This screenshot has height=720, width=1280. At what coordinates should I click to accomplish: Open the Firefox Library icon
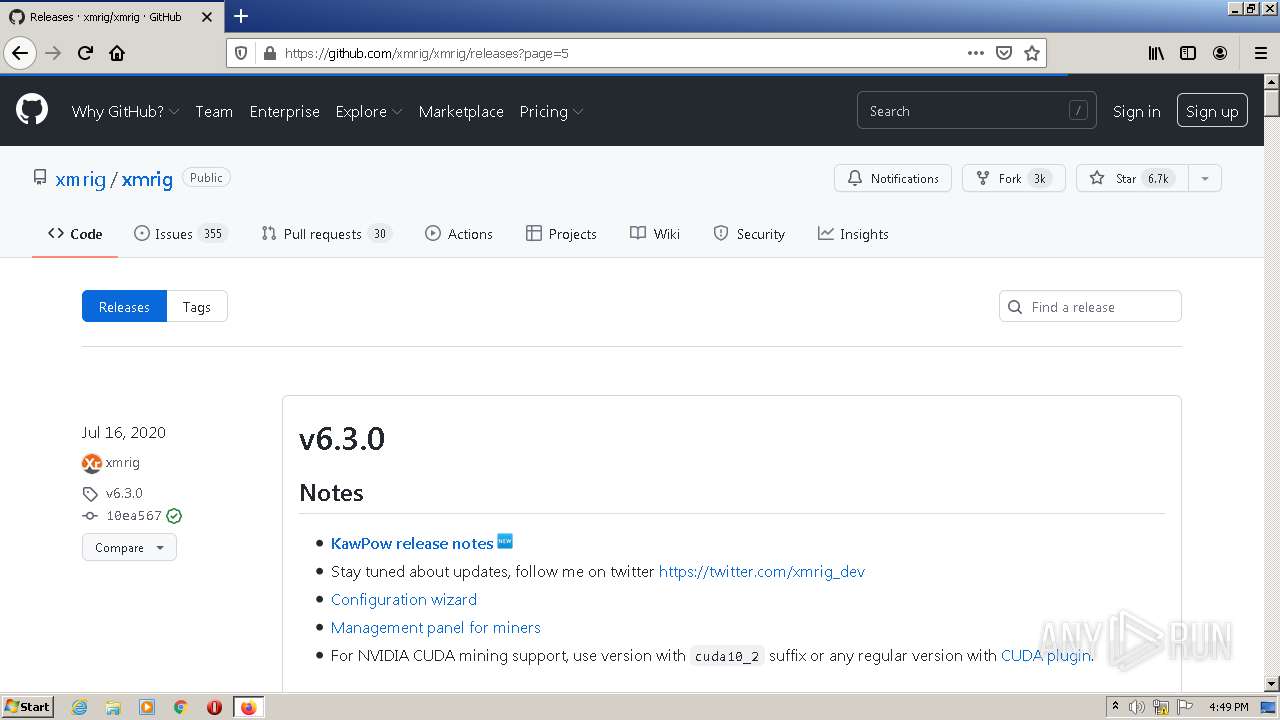1156,53
